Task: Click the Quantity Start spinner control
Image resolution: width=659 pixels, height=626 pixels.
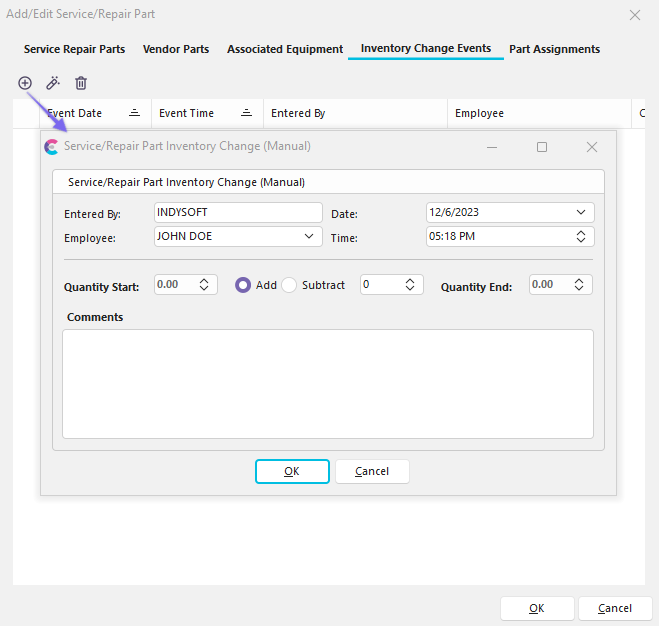Action: click(204, 285)
